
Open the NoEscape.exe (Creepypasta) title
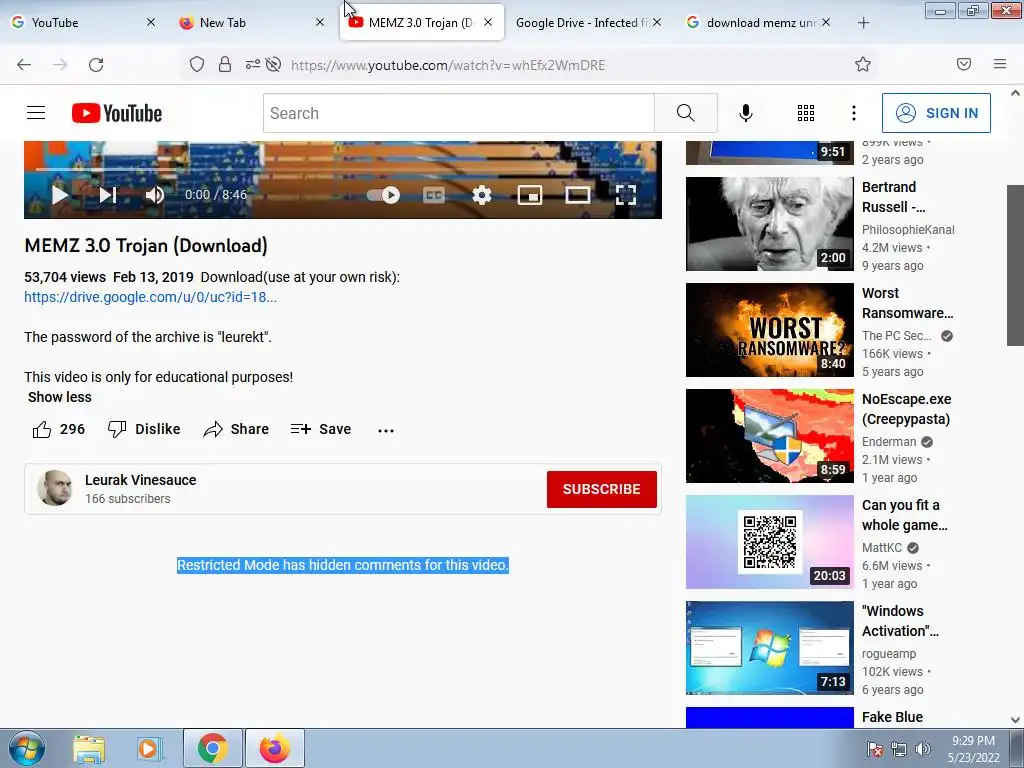[906, 409]
